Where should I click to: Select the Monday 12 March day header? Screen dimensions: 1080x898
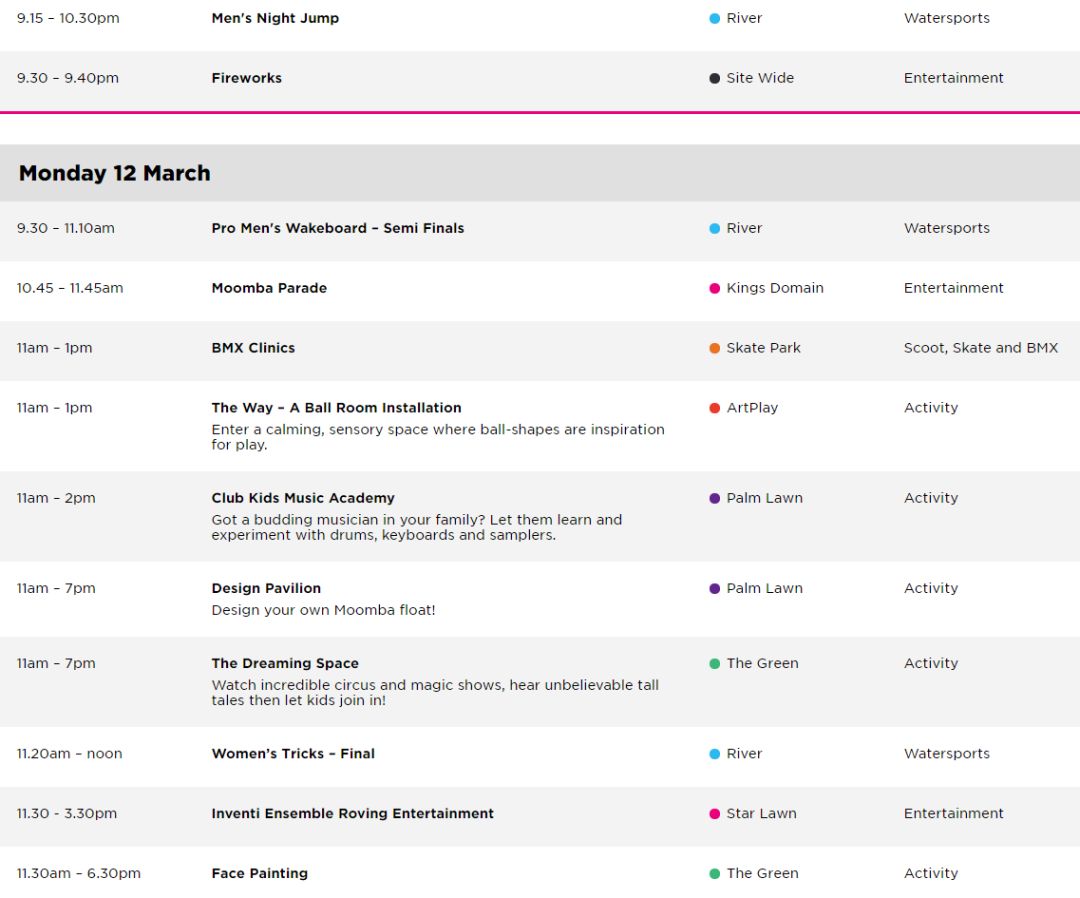pyautogui.click(x=540, y=173)
